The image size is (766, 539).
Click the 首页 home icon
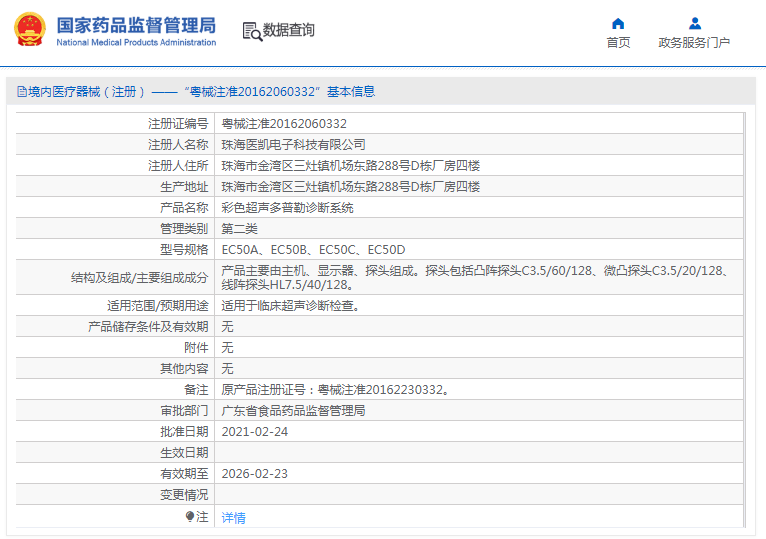(x=618, y=23)
